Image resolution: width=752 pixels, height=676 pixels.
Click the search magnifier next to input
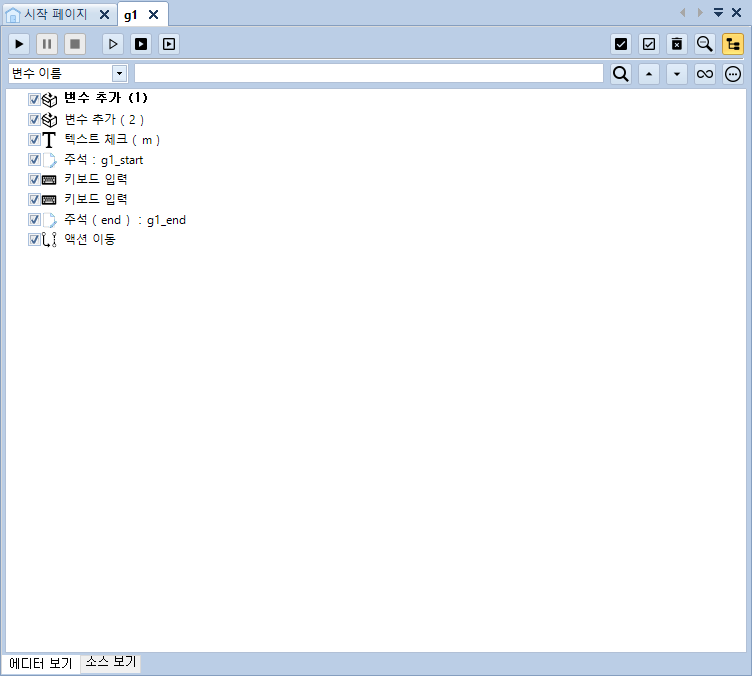pos(621,74)
